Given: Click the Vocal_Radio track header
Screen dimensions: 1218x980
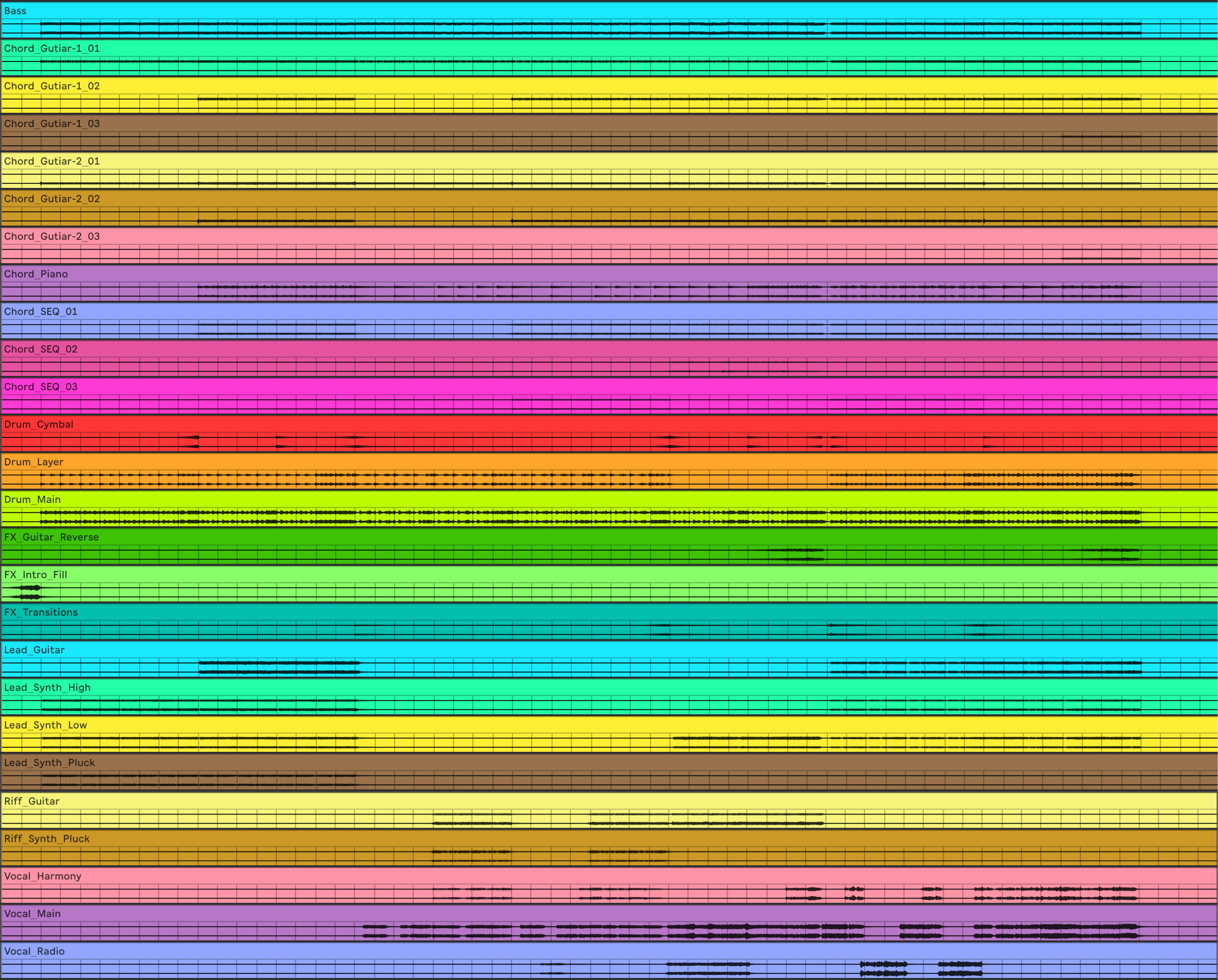Looking at the screenshot, I should click(x=33, y=951).
